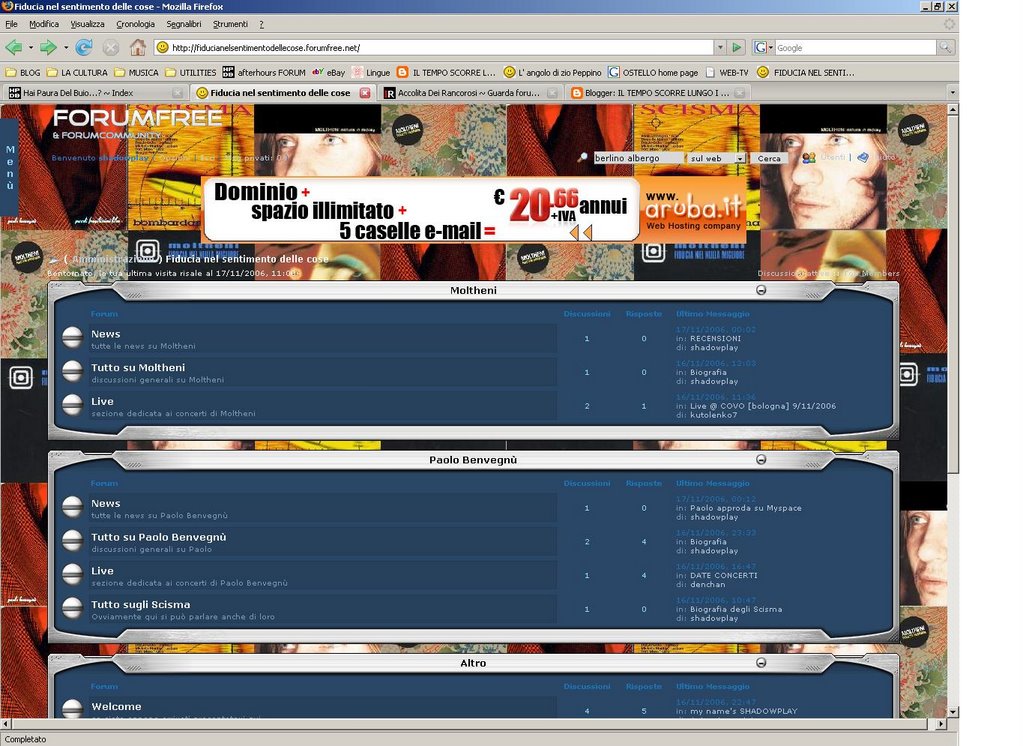Open the Welcome forum link
Screen dimensions: 1023x746
pyautogui.click(x=116, y=706)
